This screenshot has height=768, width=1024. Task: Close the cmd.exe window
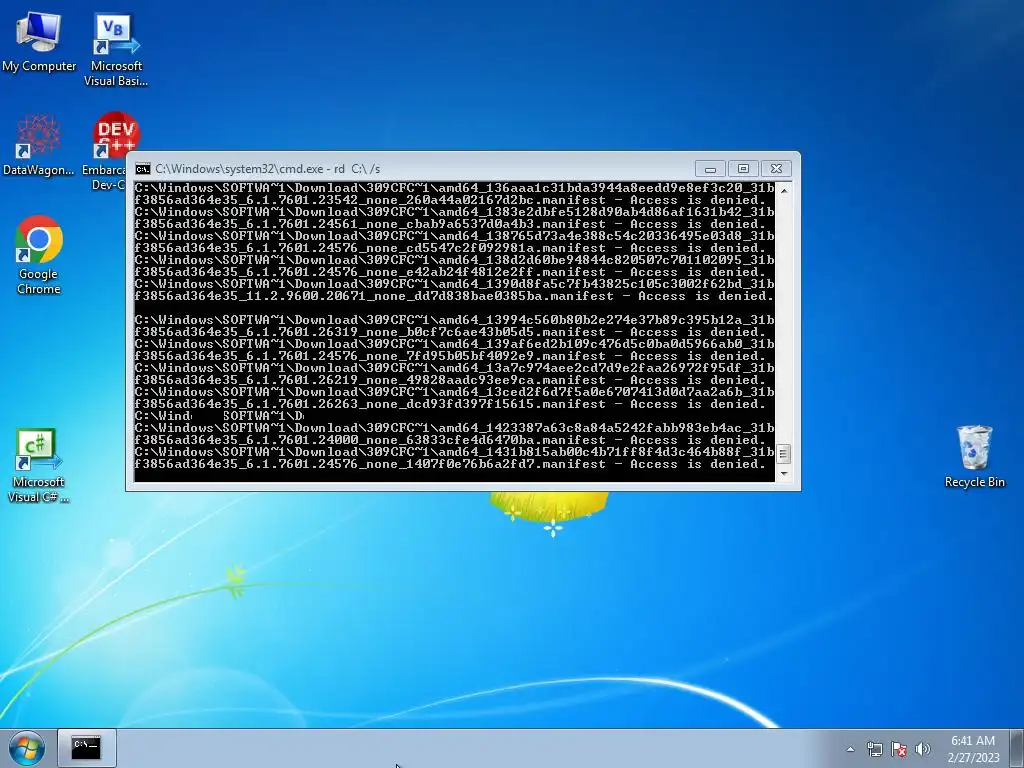tap(776, 168)
